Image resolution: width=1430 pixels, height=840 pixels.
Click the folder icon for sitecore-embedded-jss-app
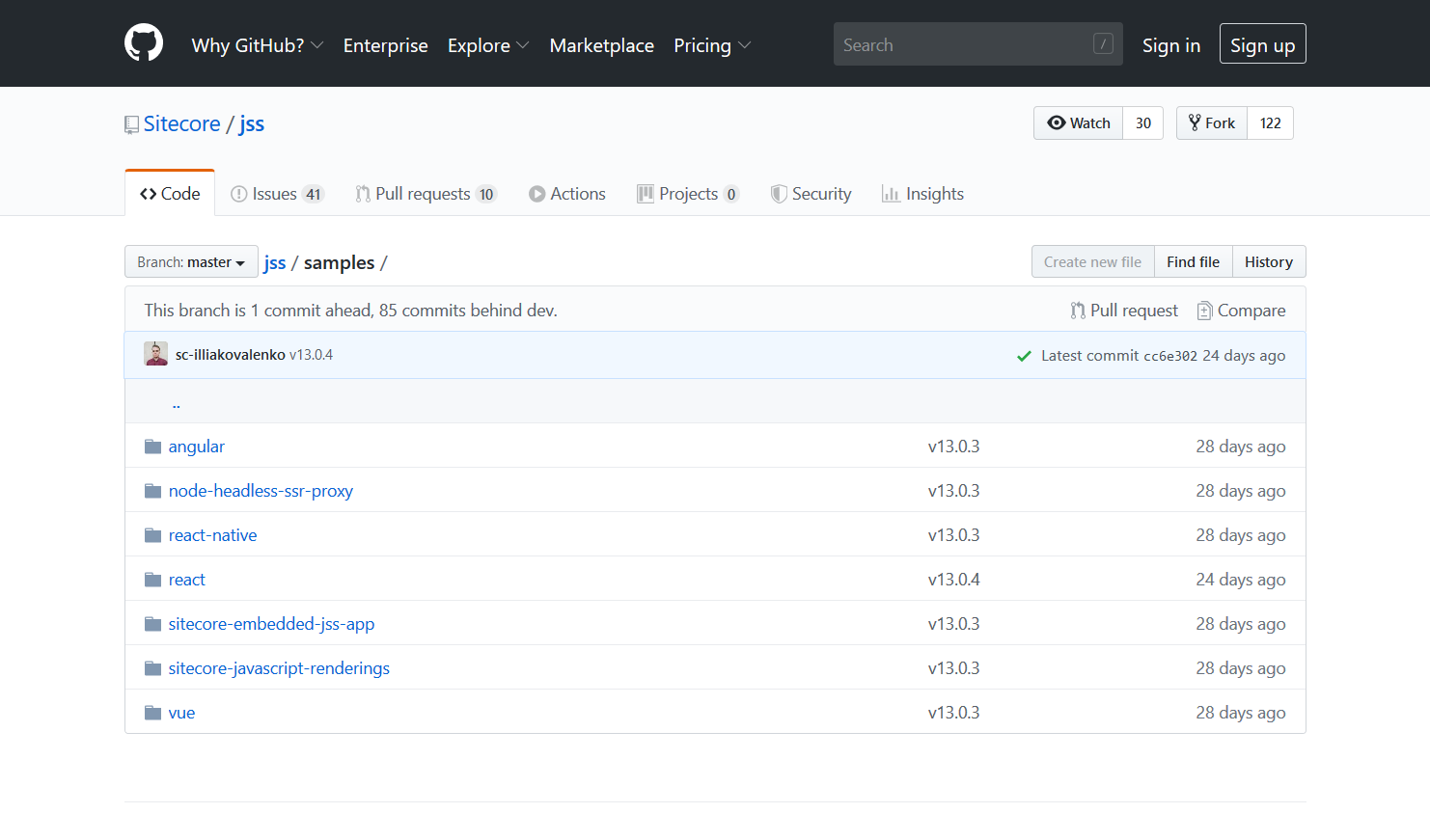(x=152, y=624)
